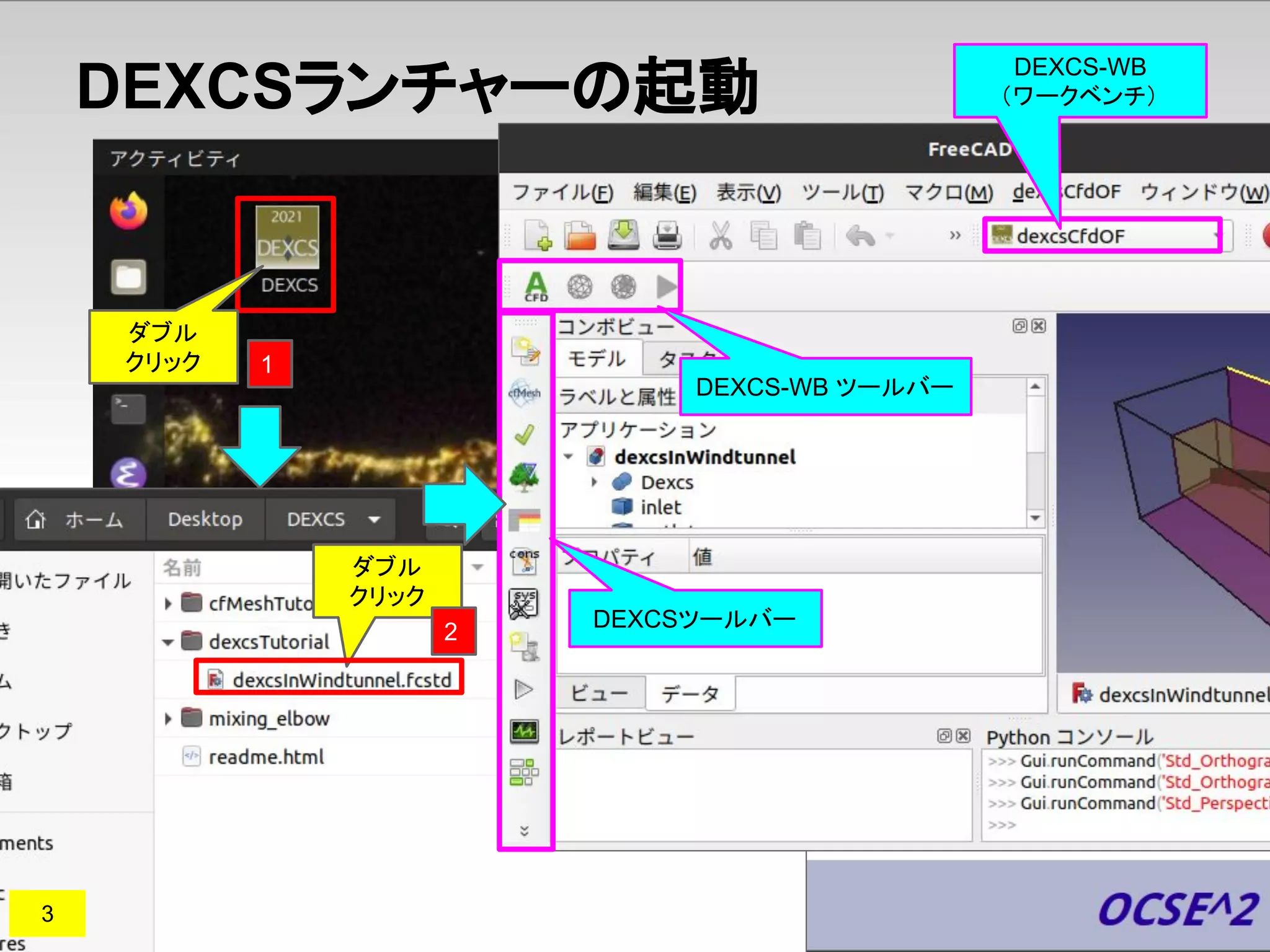This screenshot has height=952, width=1270.
Task: Expand the cfMeshTutorials folder
Action: 168,603
